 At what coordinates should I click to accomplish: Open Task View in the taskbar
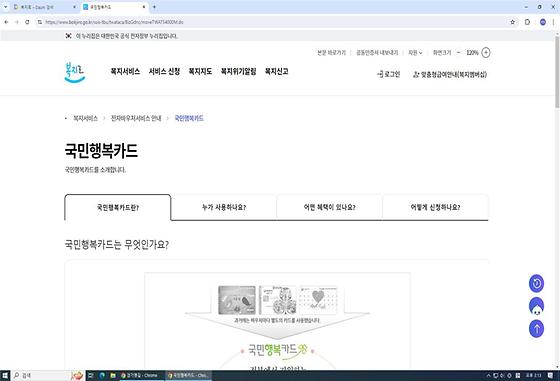point(91,375)
